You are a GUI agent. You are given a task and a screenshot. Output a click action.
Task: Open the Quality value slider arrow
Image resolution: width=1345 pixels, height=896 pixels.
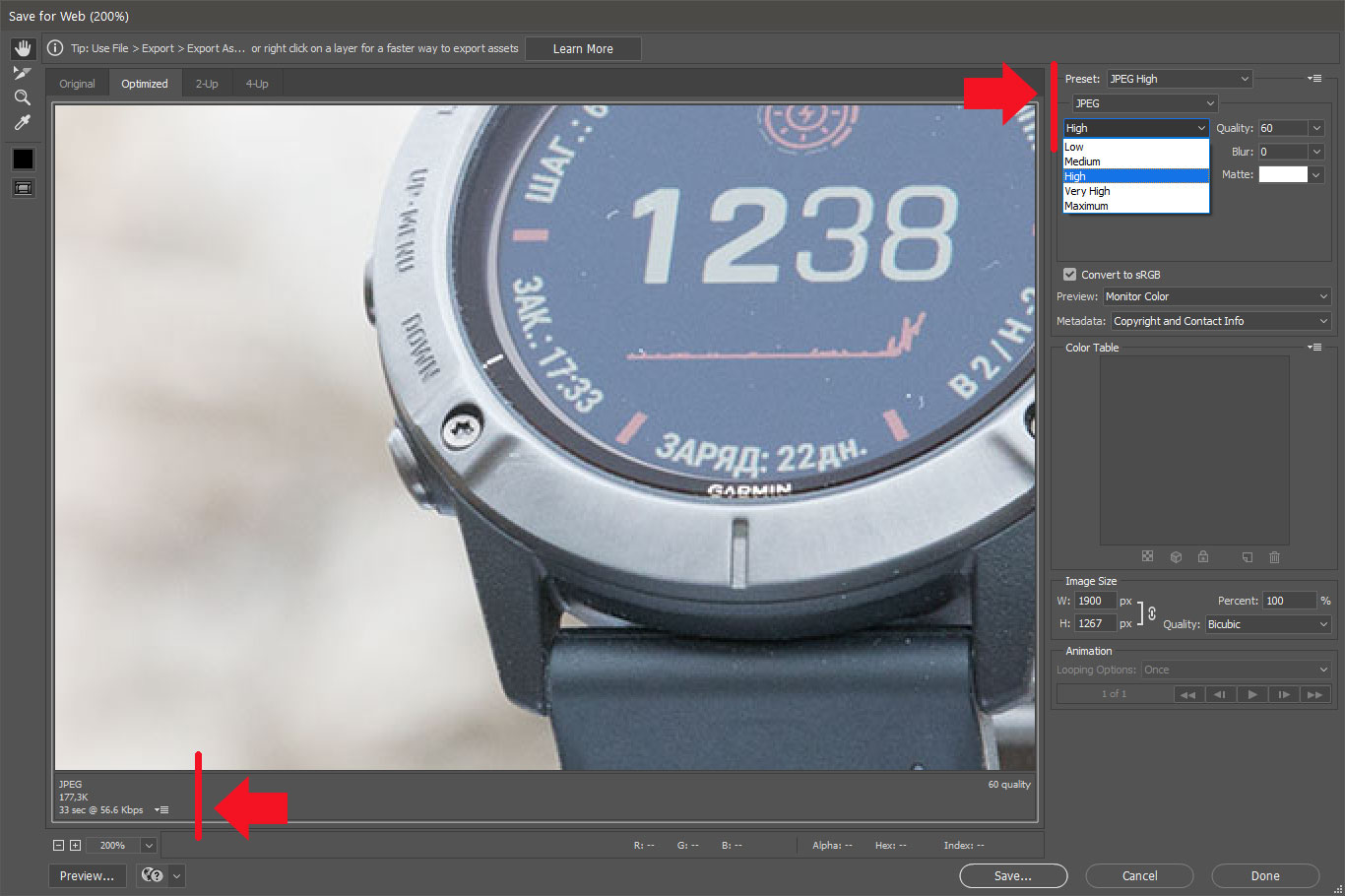pos(1316,128)
